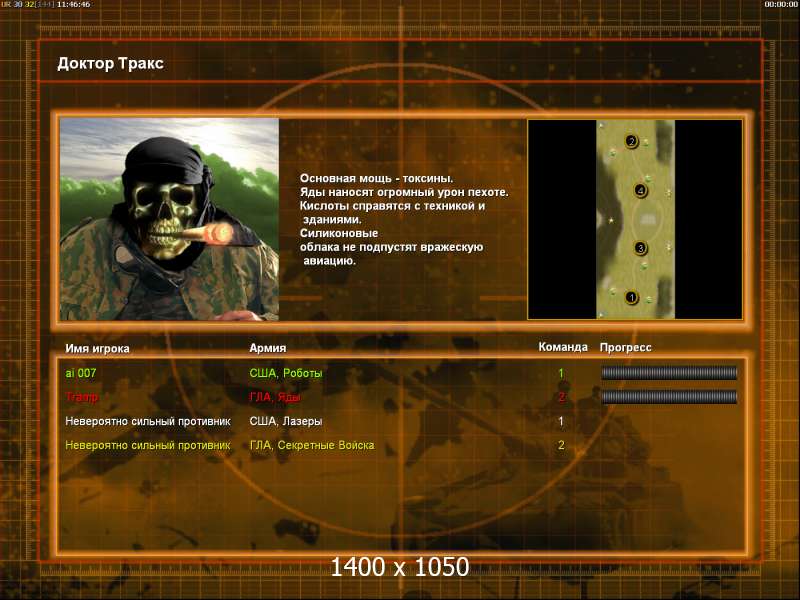The width and height of the screenshot is (800, 600).
Task: Click the line 'Основная мощь - токсины.'
Action: point(377,179)
